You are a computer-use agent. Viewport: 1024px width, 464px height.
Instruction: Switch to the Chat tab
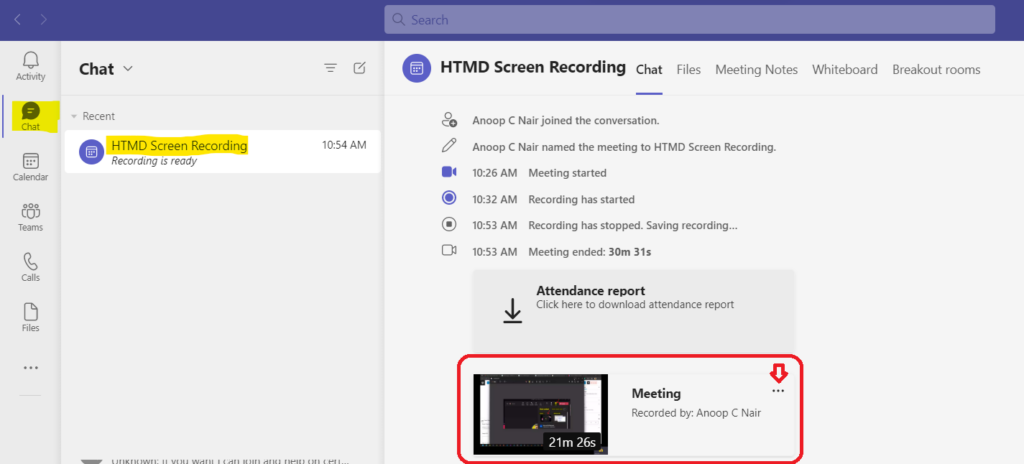coord(649,69)
